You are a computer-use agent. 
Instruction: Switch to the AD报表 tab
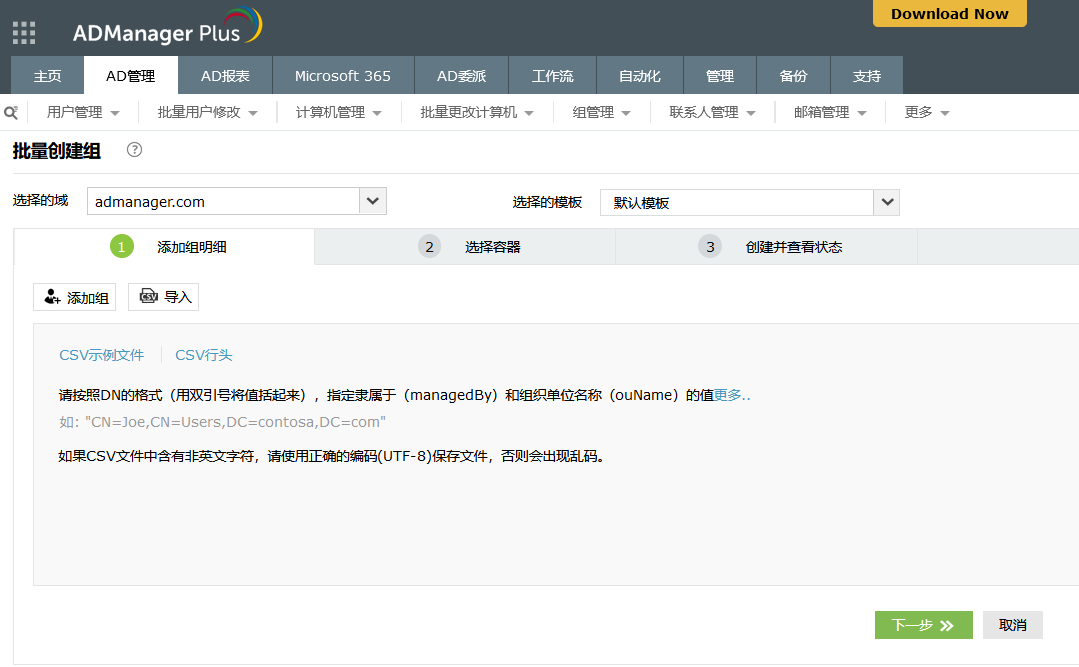click(225, 76)
